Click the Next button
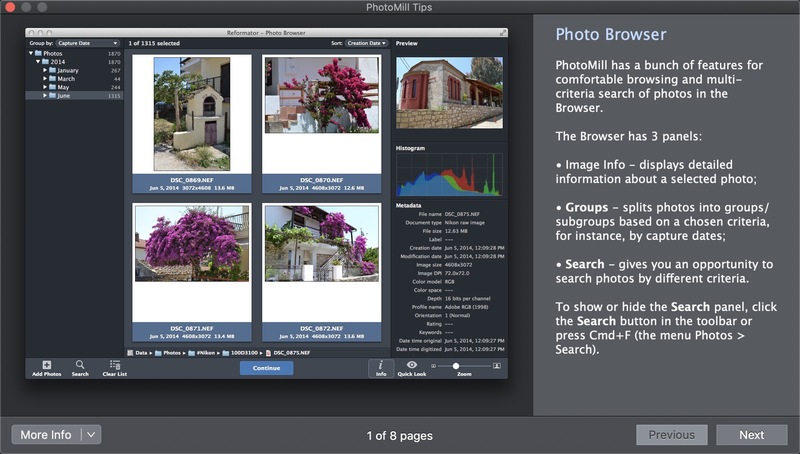800x454 pixels. (x=751, y=435)
